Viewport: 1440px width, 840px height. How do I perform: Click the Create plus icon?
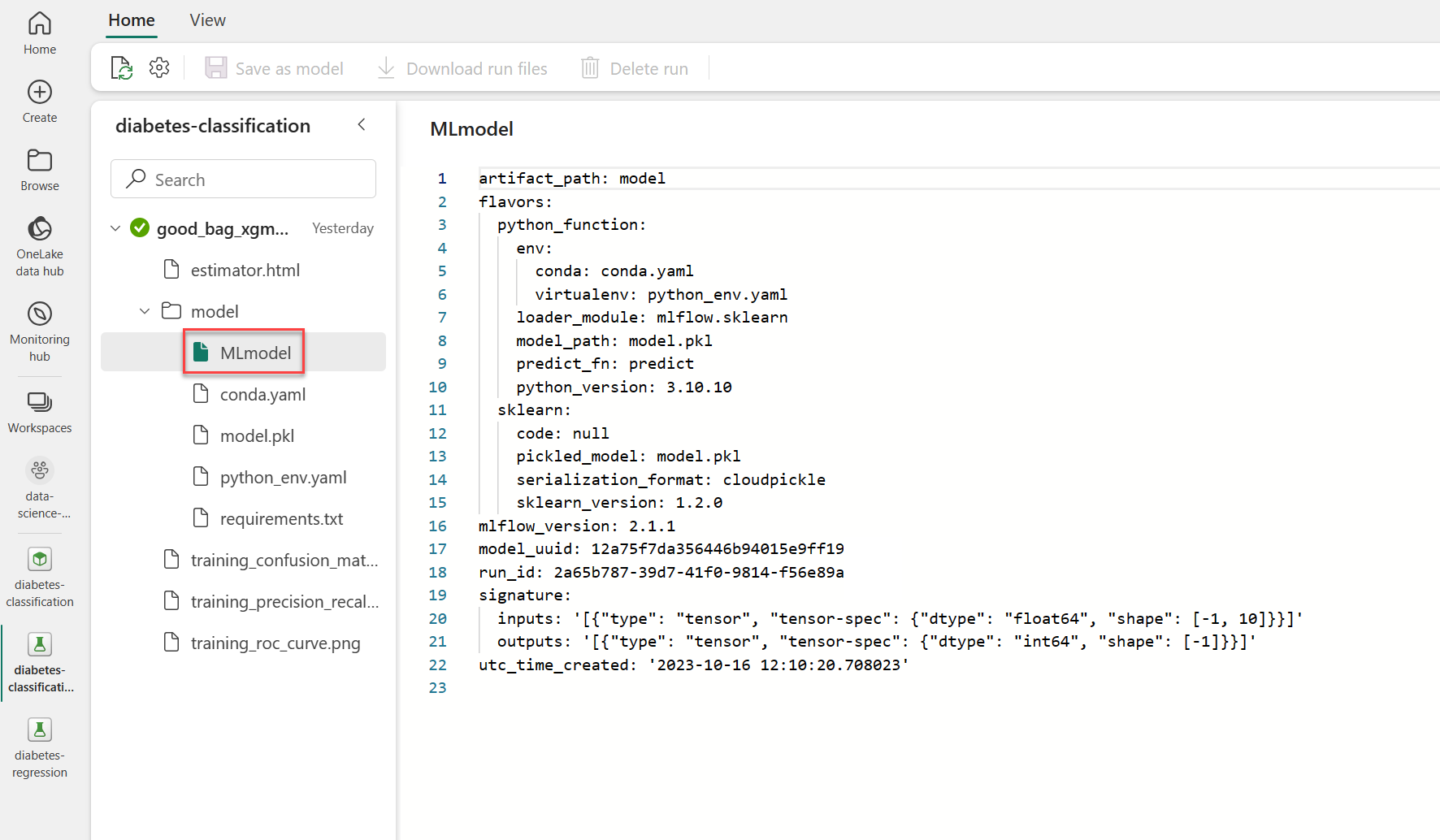point(40,92)
